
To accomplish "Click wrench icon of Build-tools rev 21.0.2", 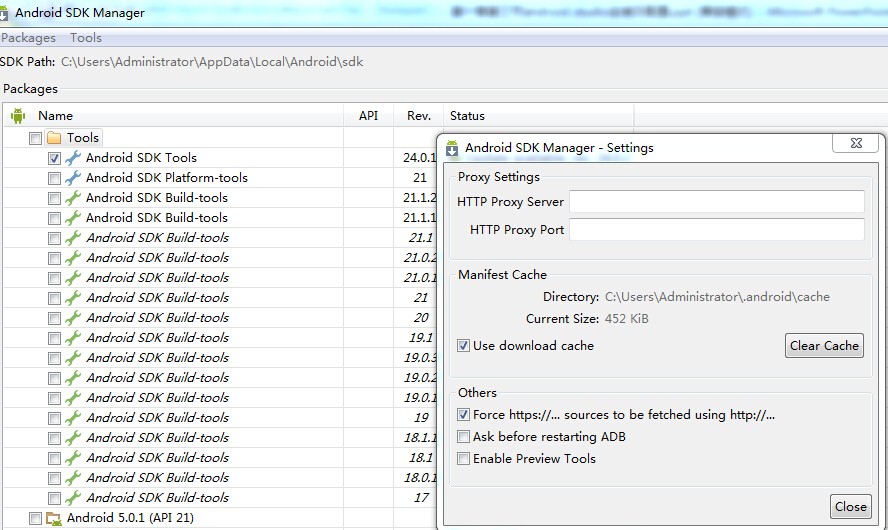I will (x=72, y=258).
